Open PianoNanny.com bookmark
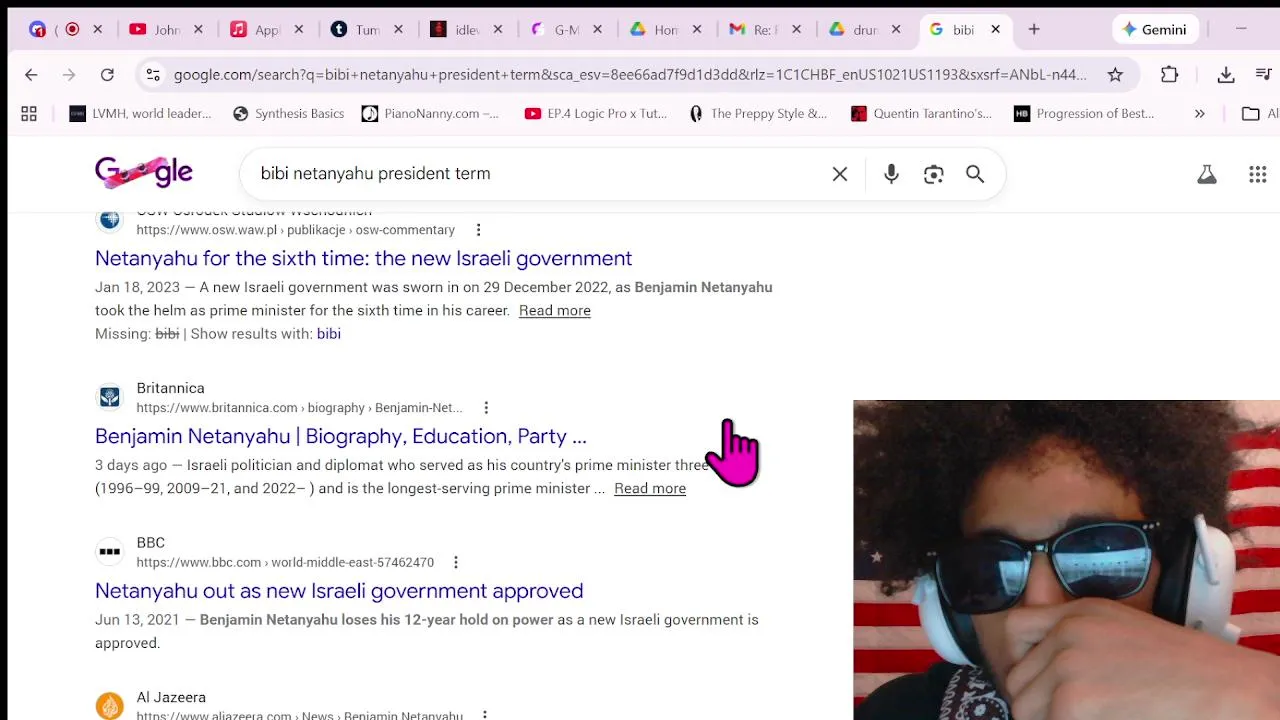Screen dimensions: 1280x720 pos(430,114)
